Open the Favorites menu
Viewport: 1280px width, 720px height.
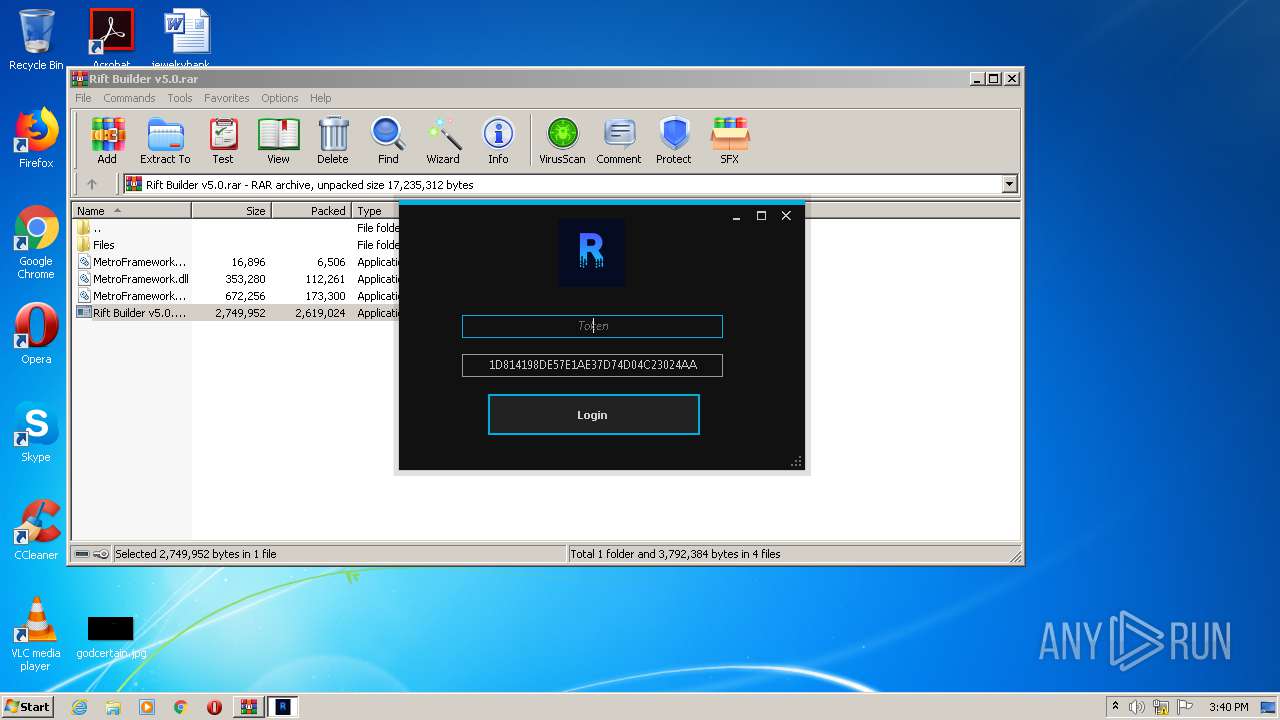pyautogui.click(x=227, y=98)
